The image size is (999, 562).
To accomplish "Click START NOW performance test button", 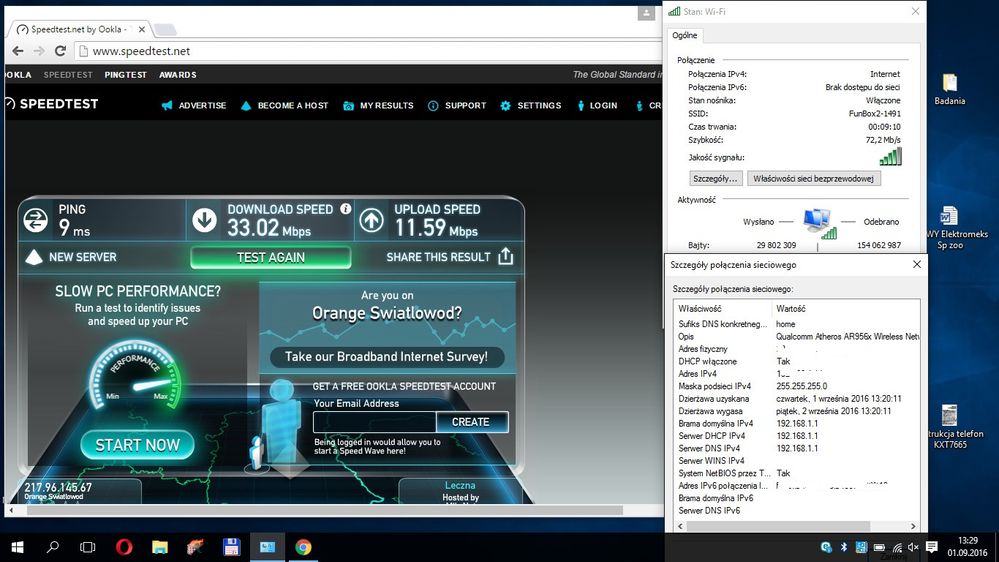I will [x=137, y=445].
